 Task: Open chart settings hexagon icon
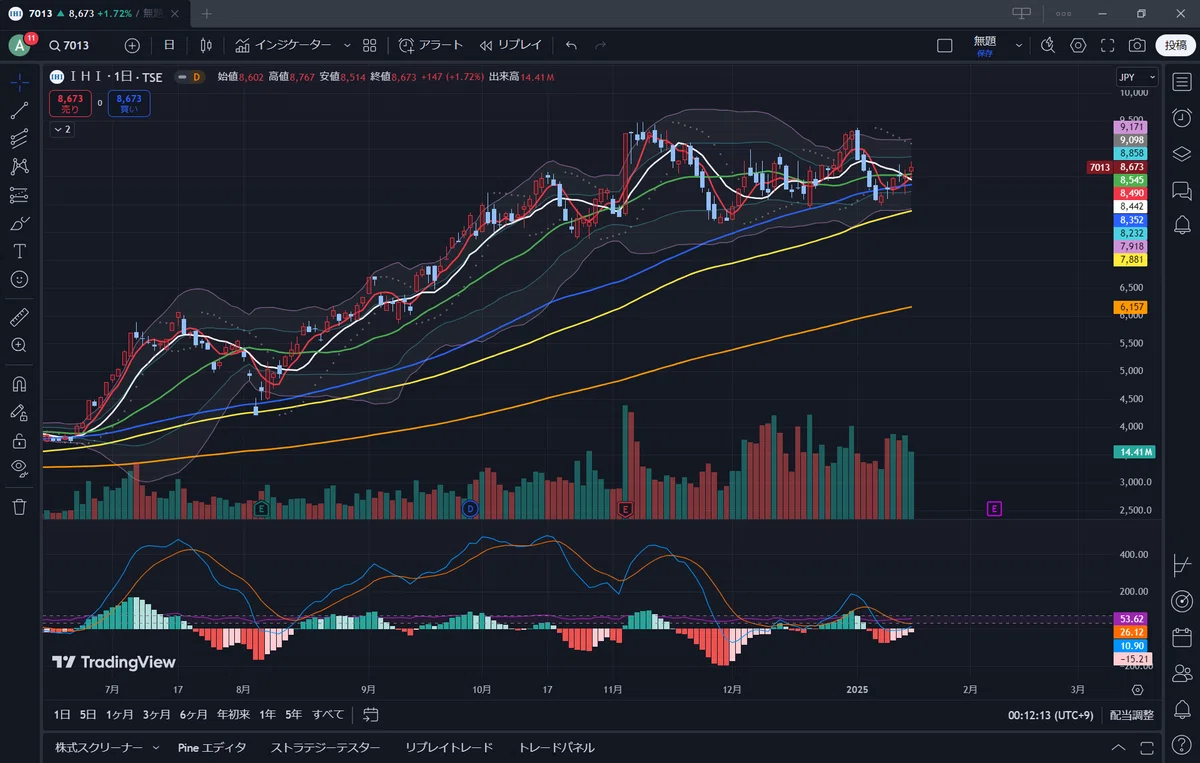click(1078, 45)
